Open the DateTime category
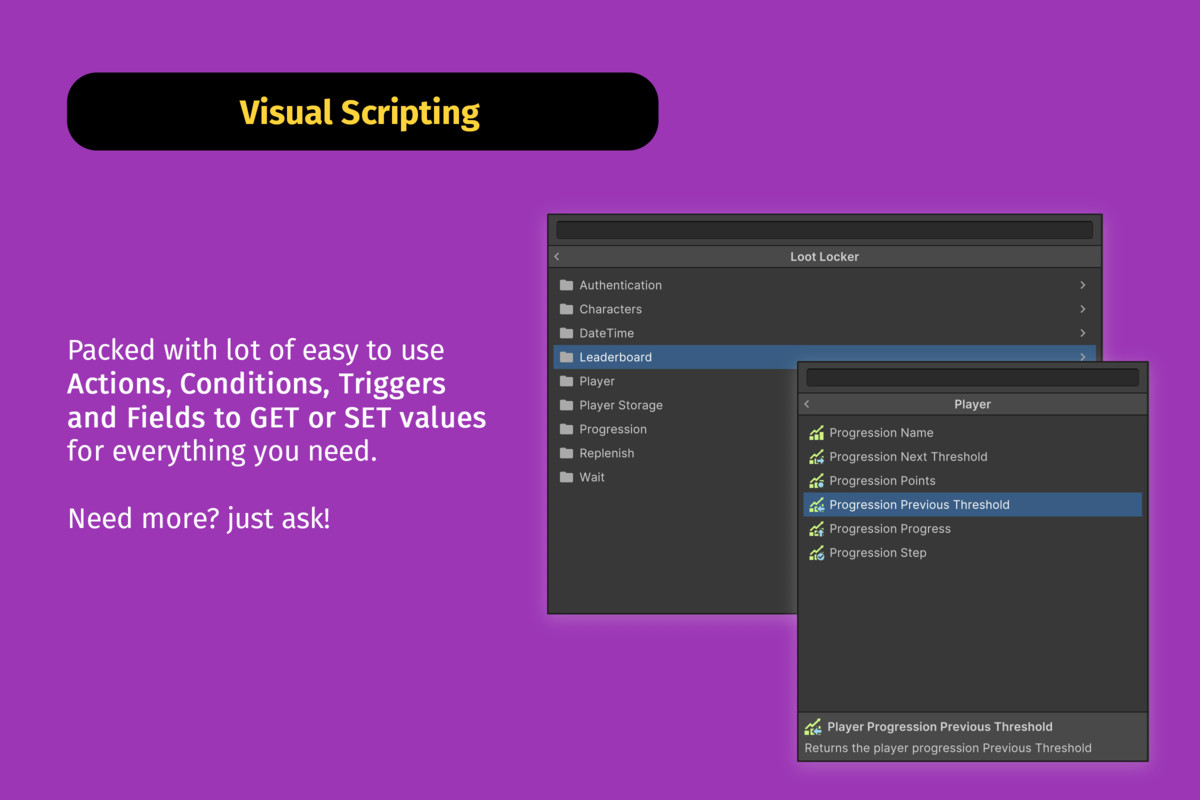The width and height of the screenshot is (1200, 800). point(824,333)
